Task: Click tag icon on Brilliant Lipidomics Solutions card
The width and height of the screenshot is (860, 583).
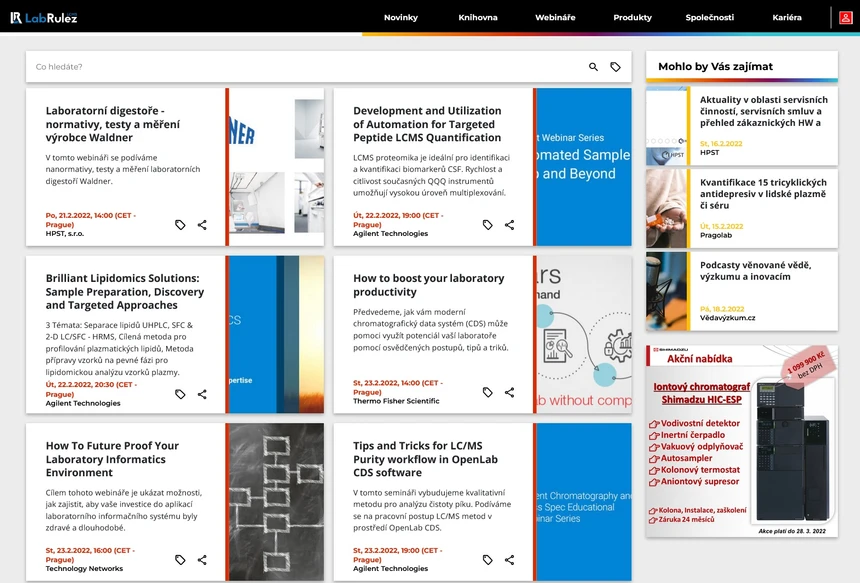Action: click(180, 394)
